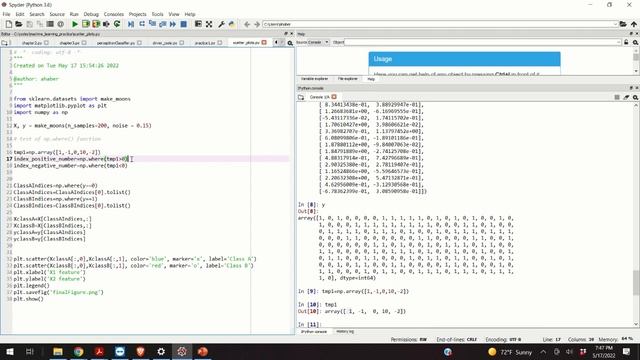The width and height of the screenshot is (640, 360).
Task: Maximize current pane toolbar icon
Action: [x=198, y=24]
